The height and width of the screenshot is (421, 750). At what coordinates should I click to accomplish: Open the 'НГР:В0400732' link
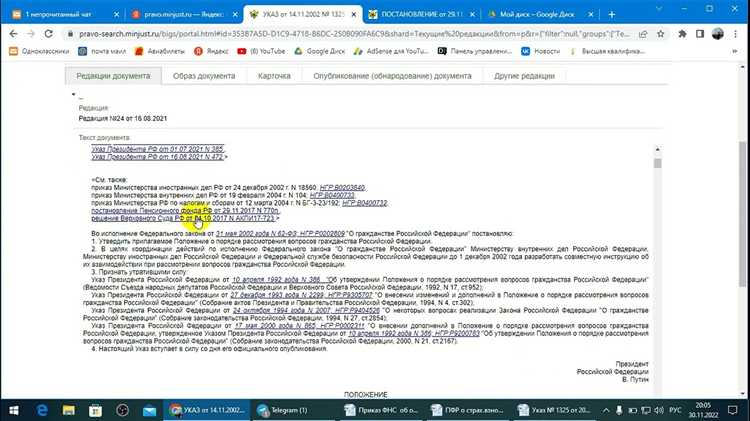(364, 203)
